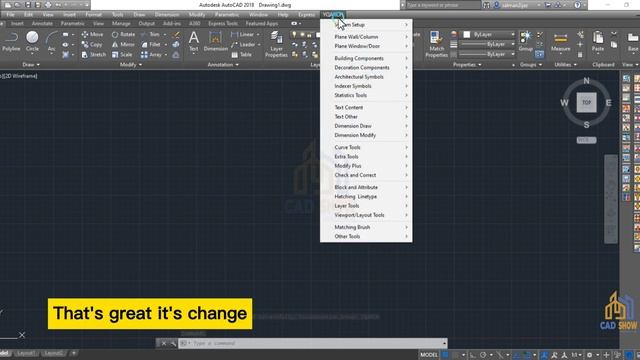640x360 pixels.
Task: Close the command line with its X
Action: click(163, 343)
